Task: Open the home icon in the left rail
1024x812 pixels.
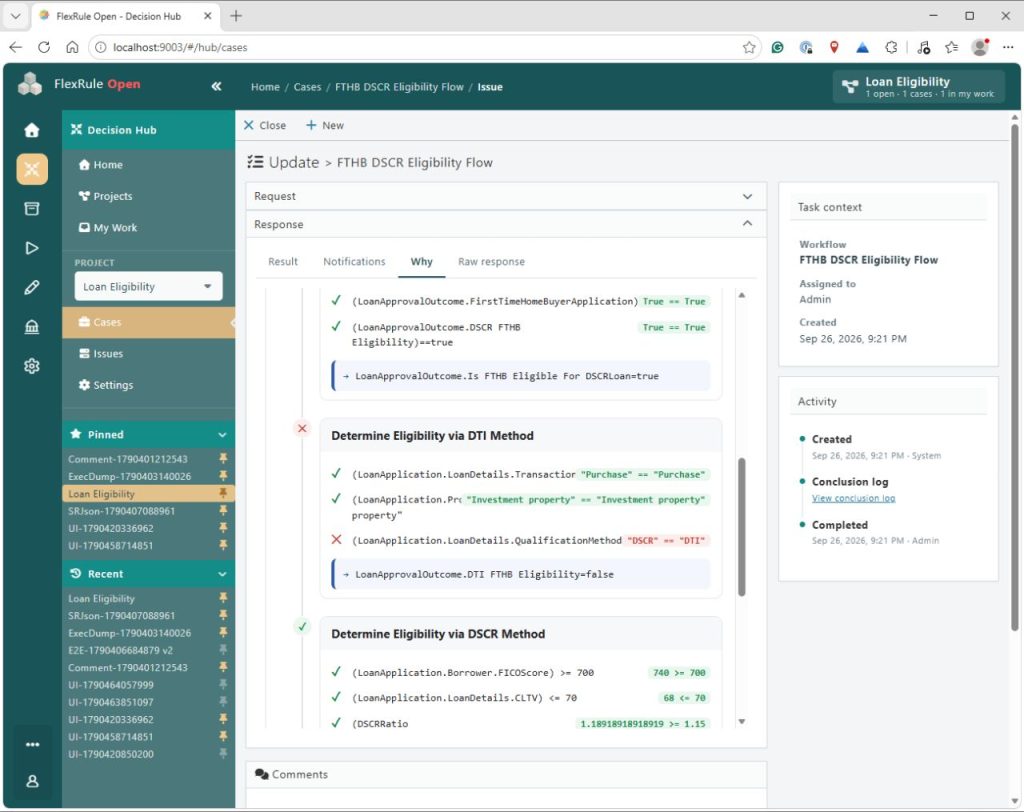Action: 31,130
